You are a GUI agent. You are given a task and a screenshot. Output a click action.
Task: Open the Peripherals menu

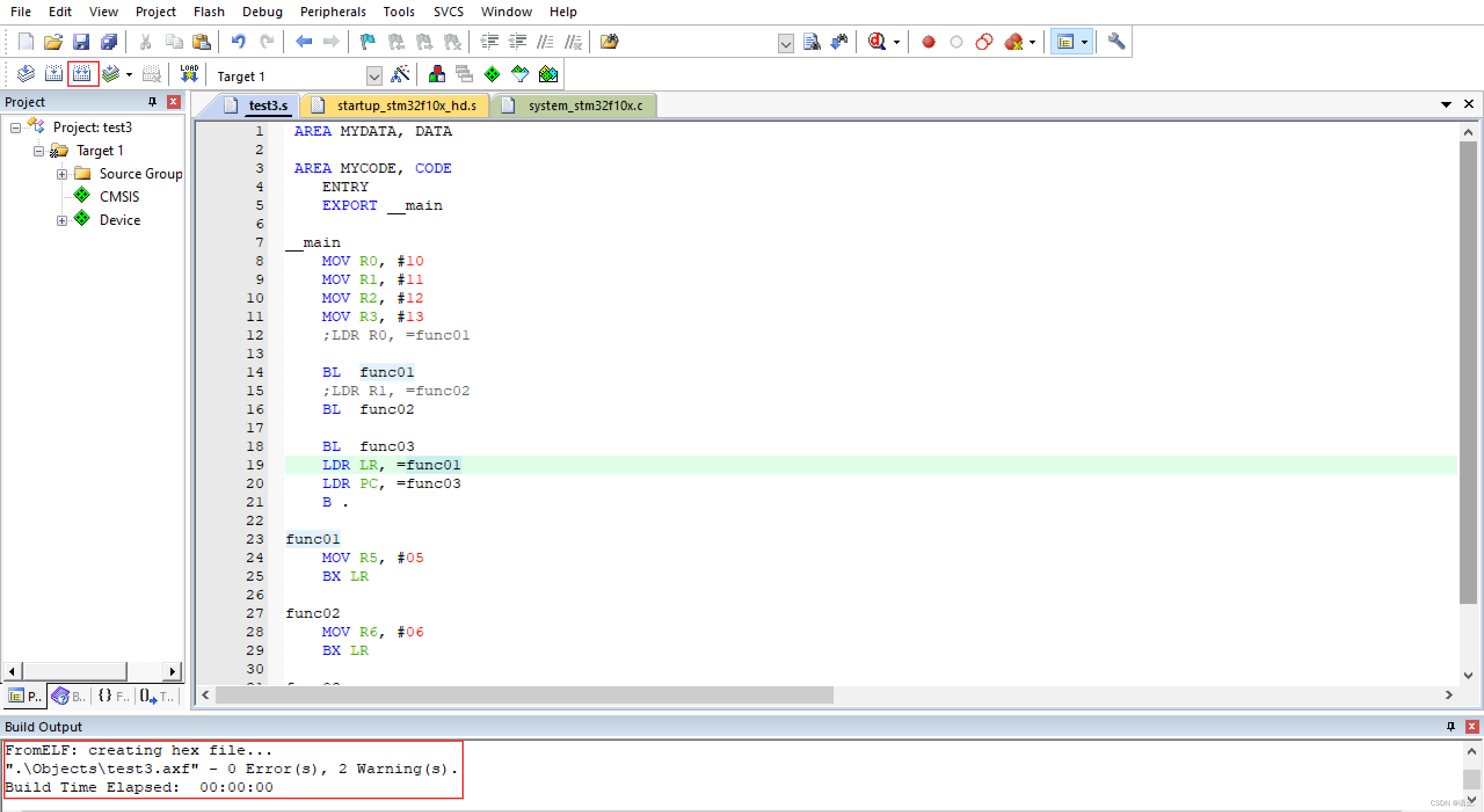pyautogui.click(x=333, y=12)
